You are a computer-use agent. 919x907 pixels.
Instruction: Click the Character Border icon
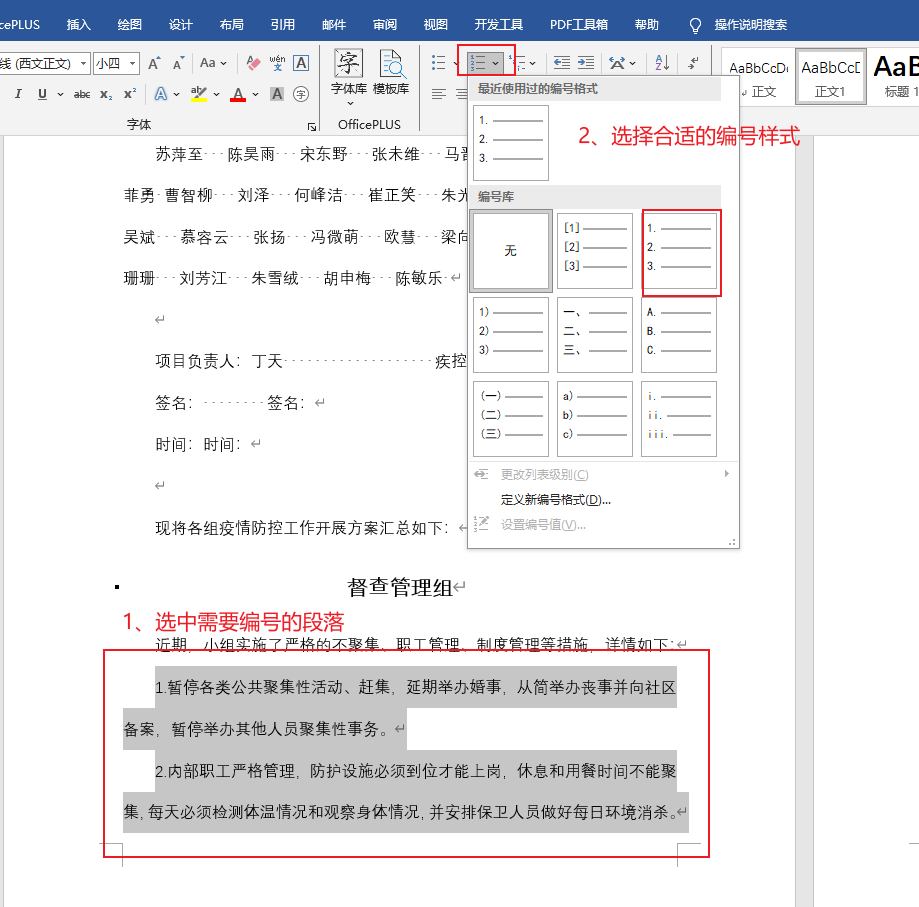(301, 63)
